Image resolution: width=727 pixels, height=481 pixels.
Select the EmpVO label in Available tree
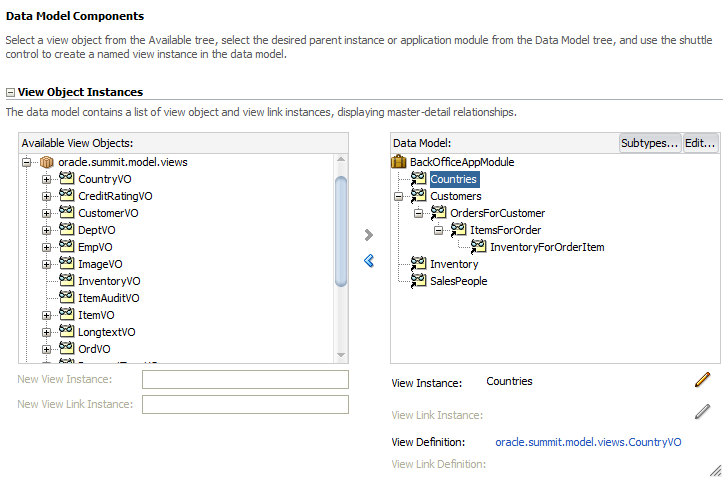pyautogui.click(x=95, y=247)
